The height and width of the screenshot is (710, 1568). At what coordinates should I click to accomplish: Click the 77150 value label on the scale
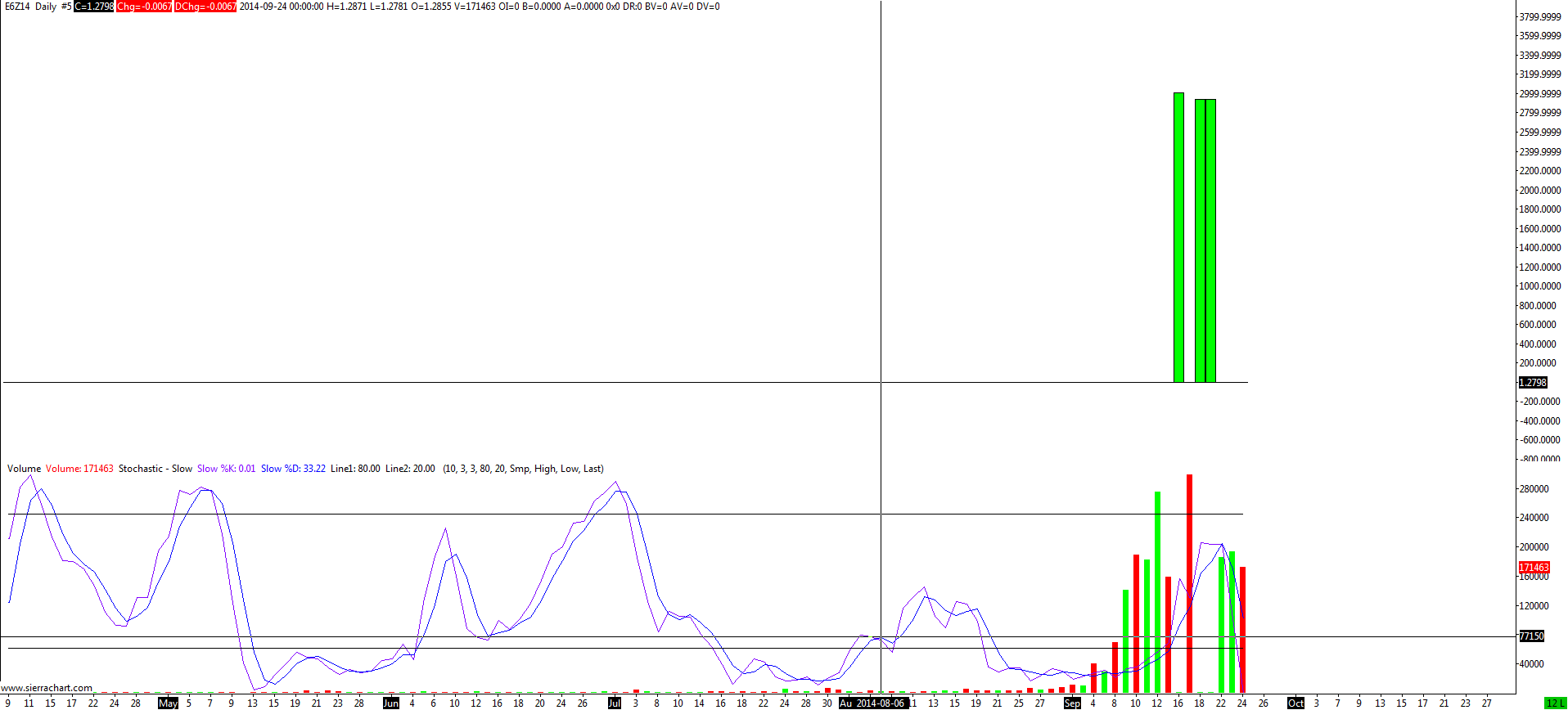pos(1531,636)
